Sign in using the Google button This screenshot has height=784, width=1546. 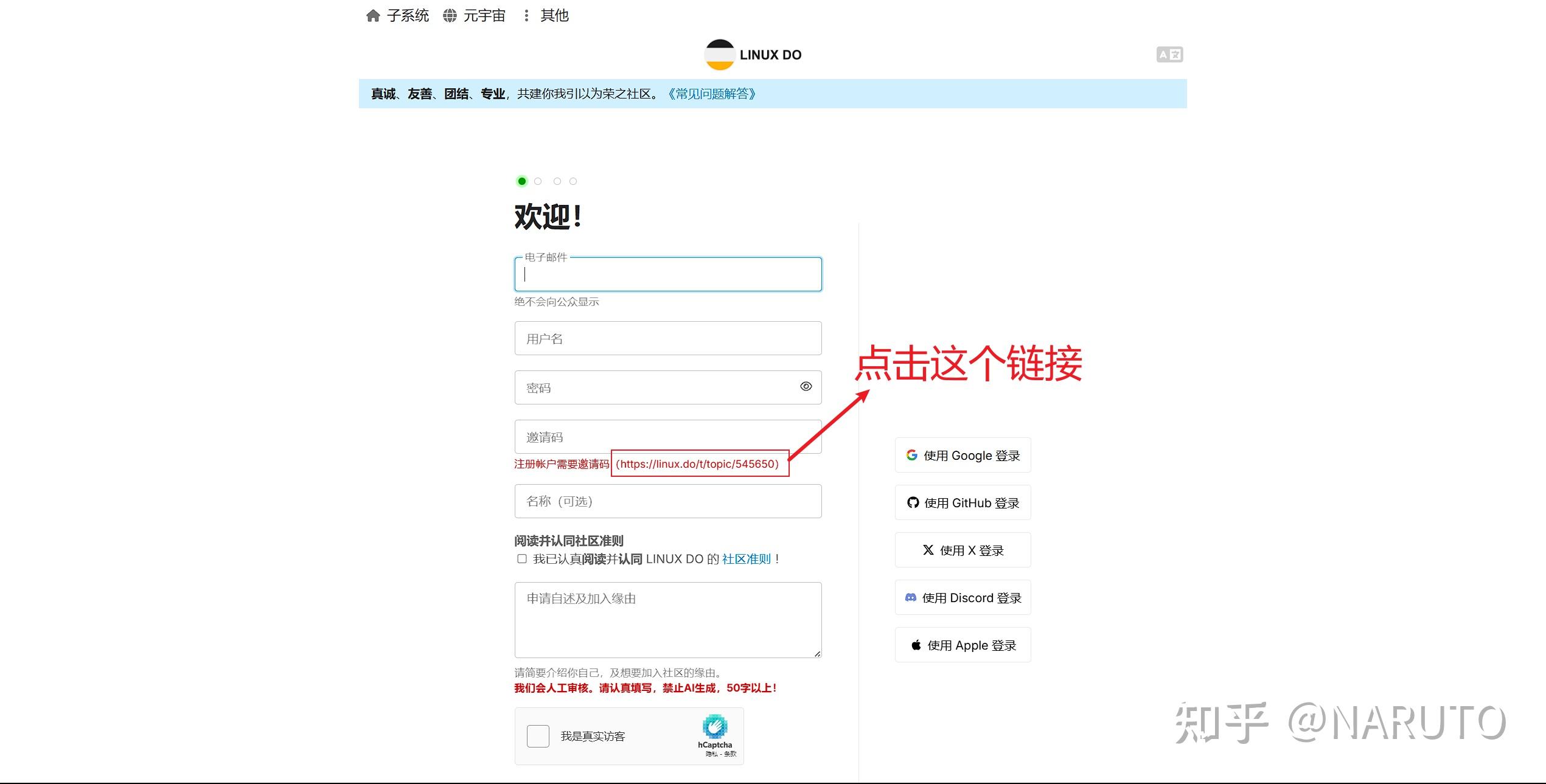(963, 456)
